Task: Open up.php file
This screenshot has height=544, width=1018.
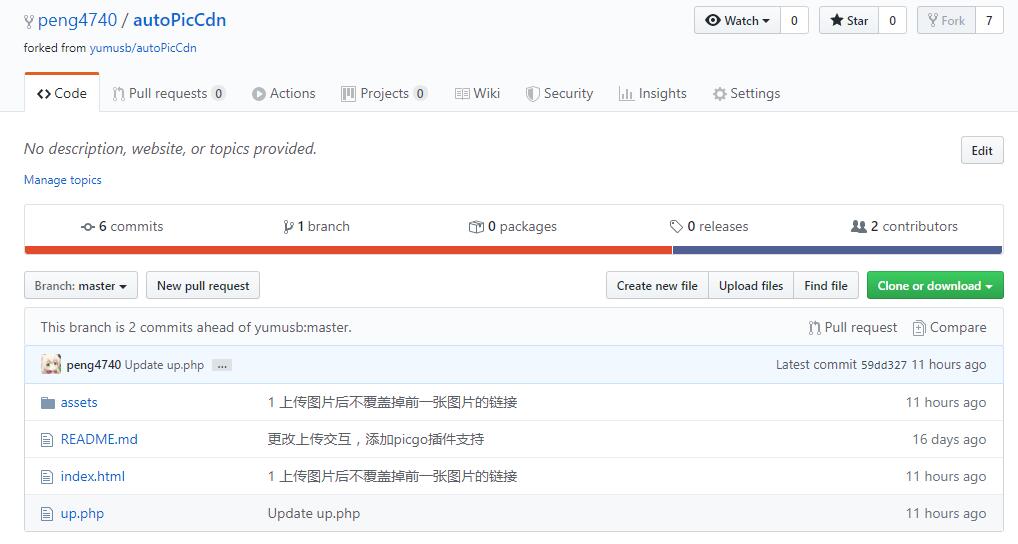Action: click(x=82, y=514)
